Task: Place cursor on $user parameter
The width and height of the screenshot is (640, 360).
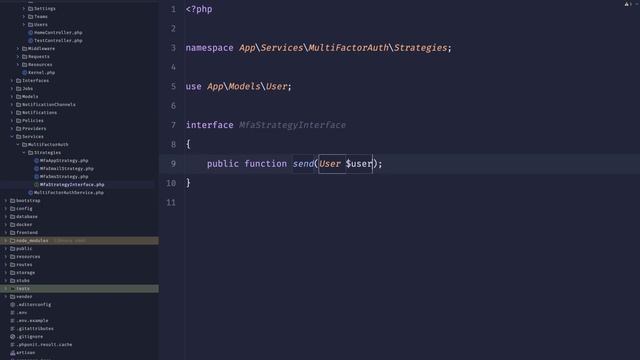Action: click(359, 164)
